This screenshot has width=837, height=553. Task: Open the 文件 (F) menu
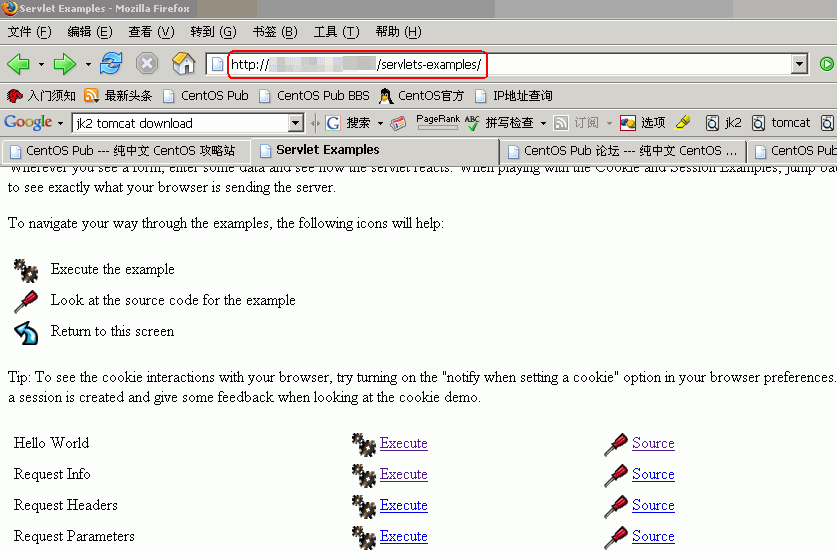click(x=29, y=32)
